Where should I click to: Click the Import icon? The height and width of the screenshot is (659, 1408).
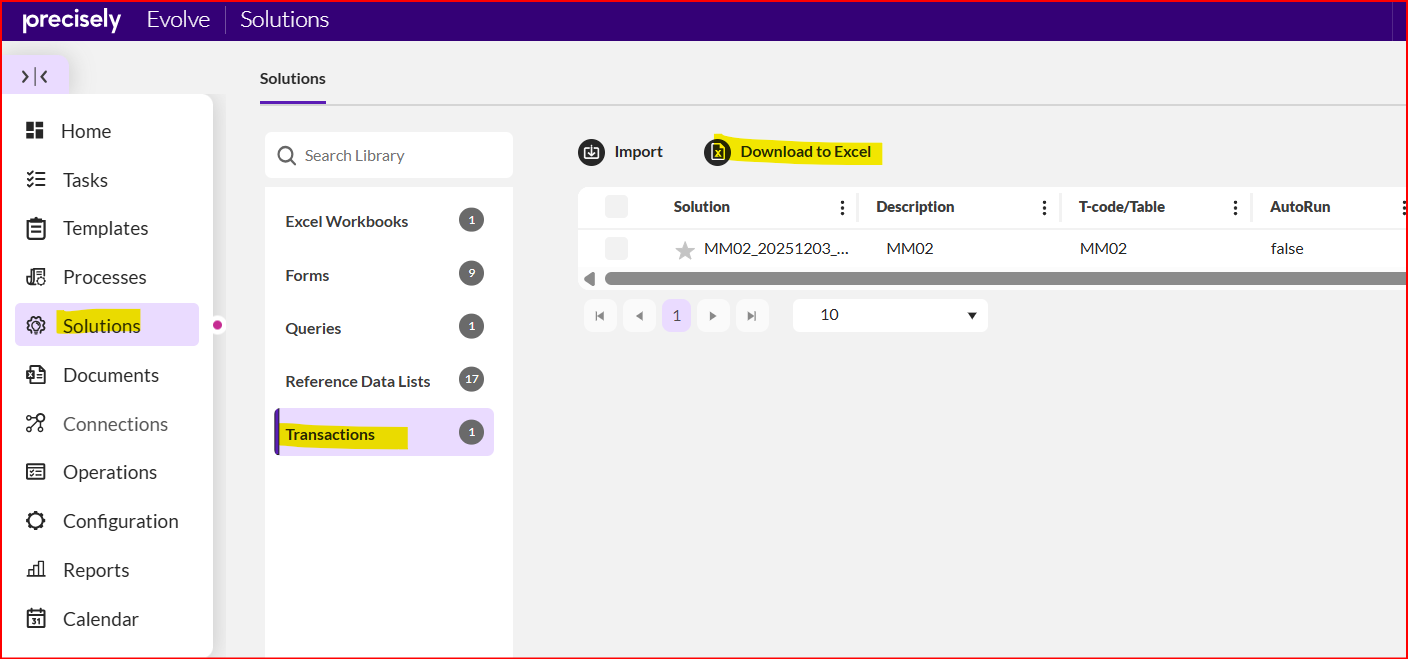pos(591,152)
